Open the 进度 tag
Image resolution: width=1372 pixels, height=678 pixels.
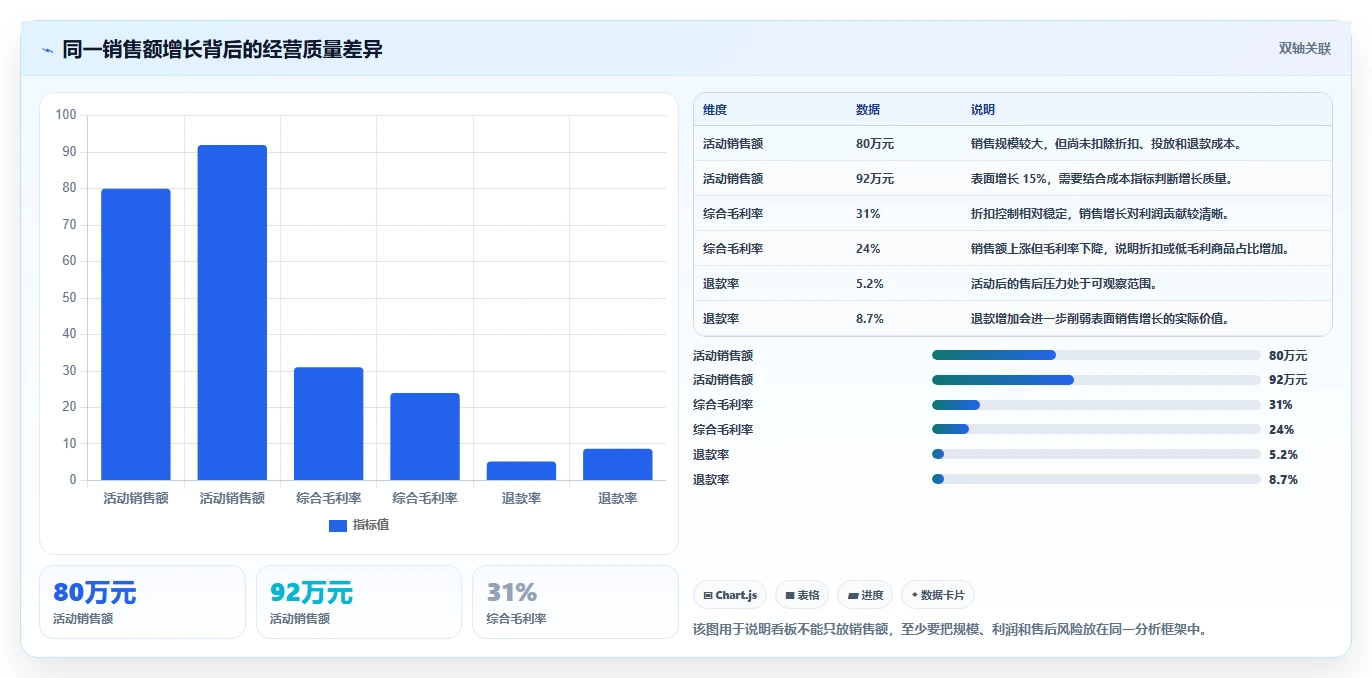[865, 595]
